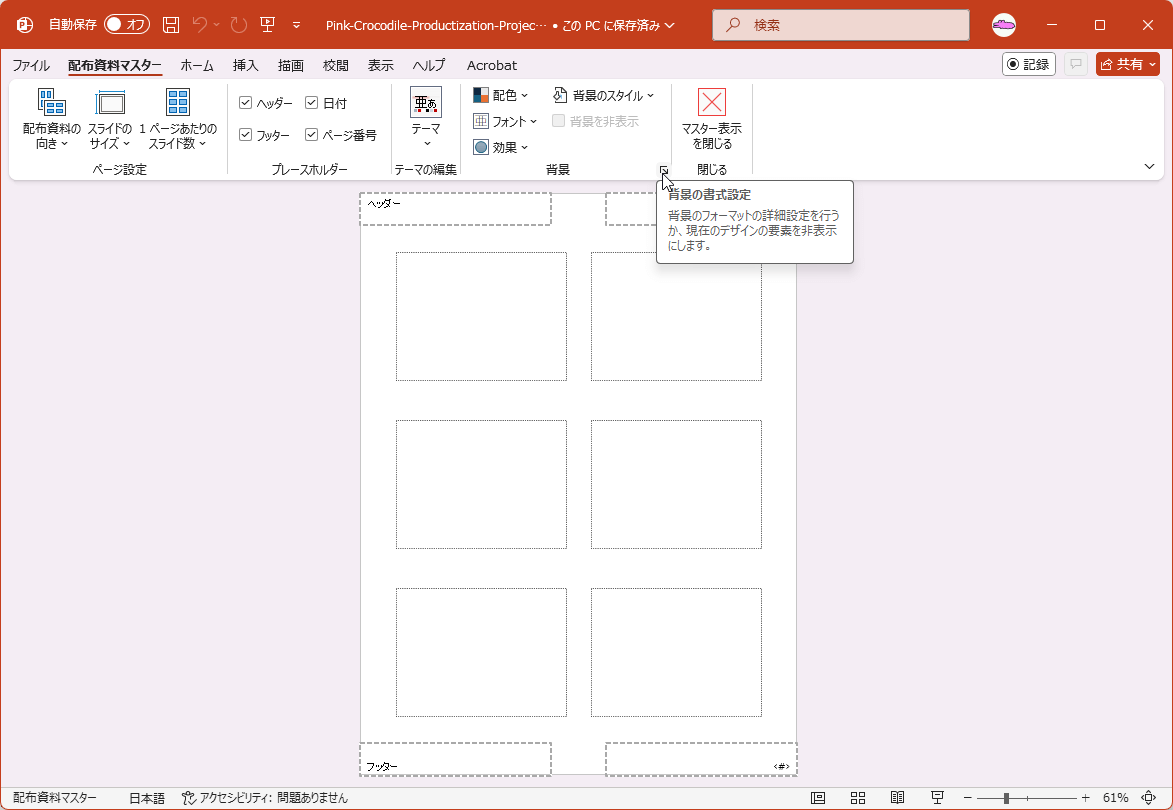Uncheck the ページ番号 checkbox
The image size is (1173, 810).
pos(312,135)
